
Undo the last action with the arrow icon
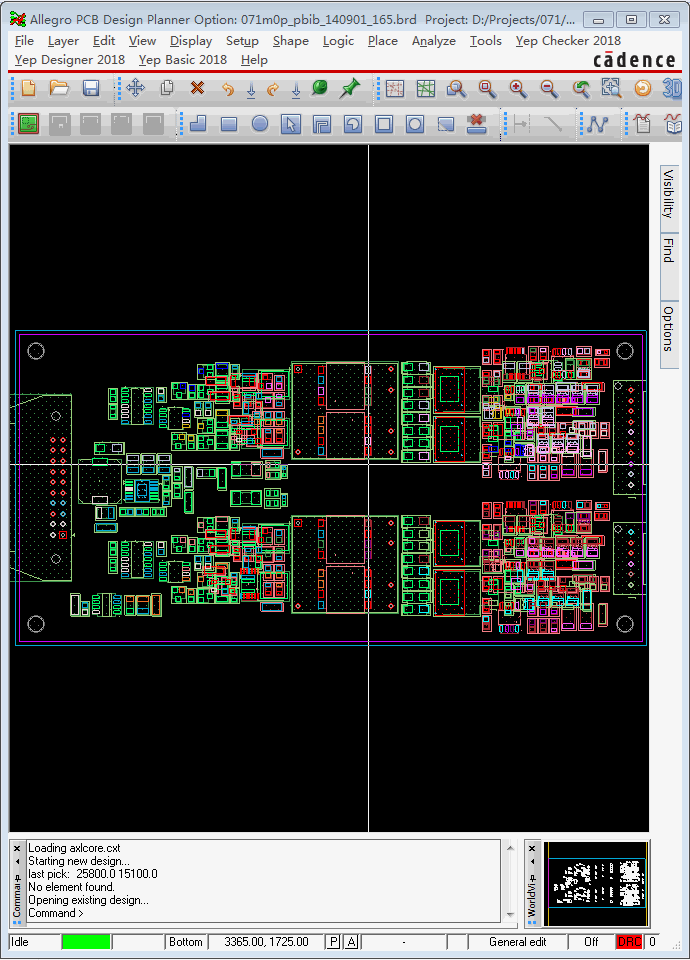click(x=228, y=89)
